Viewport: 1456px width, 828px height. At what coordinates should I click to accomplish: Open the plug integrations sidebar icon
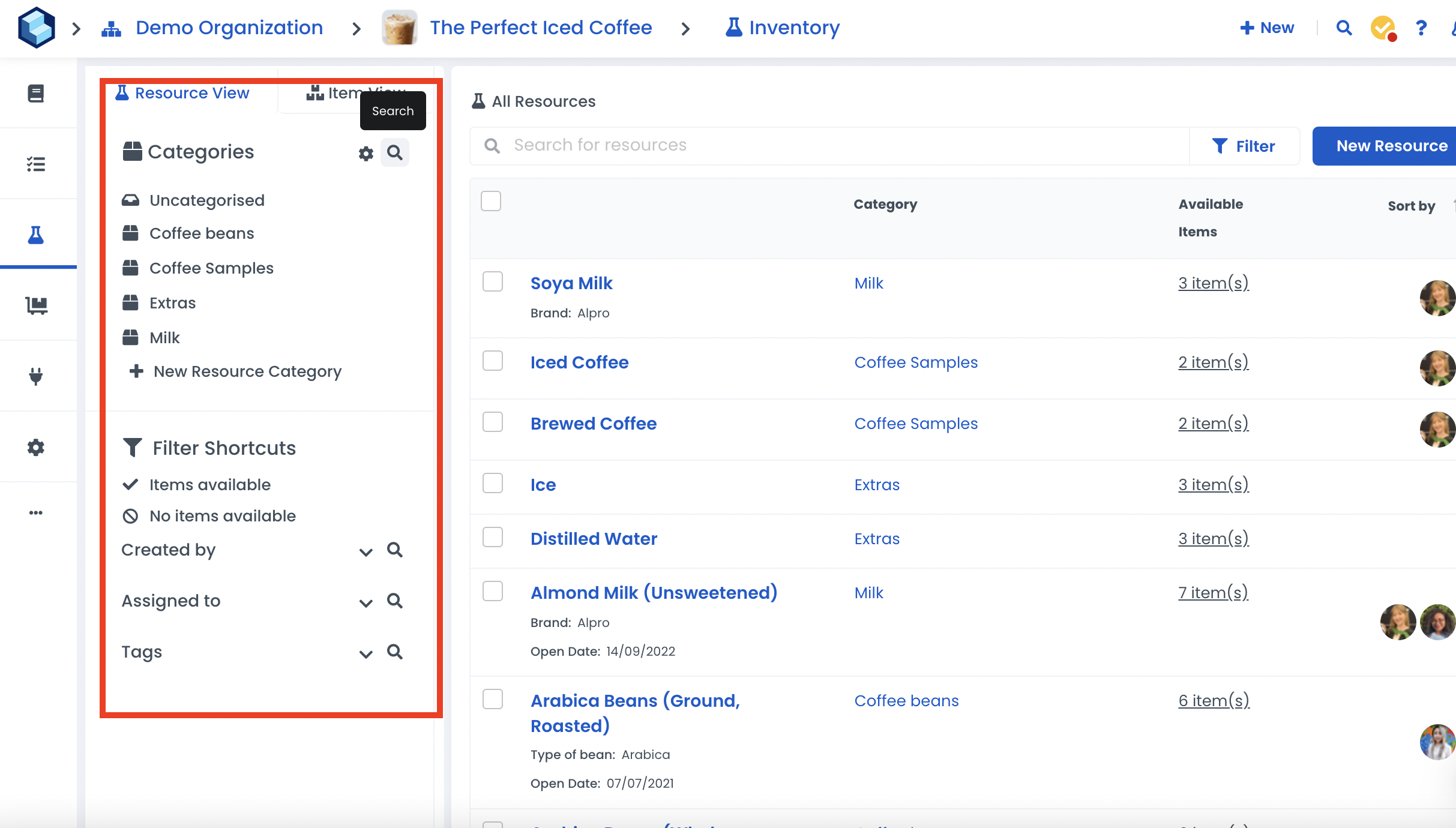coord(36,376)
